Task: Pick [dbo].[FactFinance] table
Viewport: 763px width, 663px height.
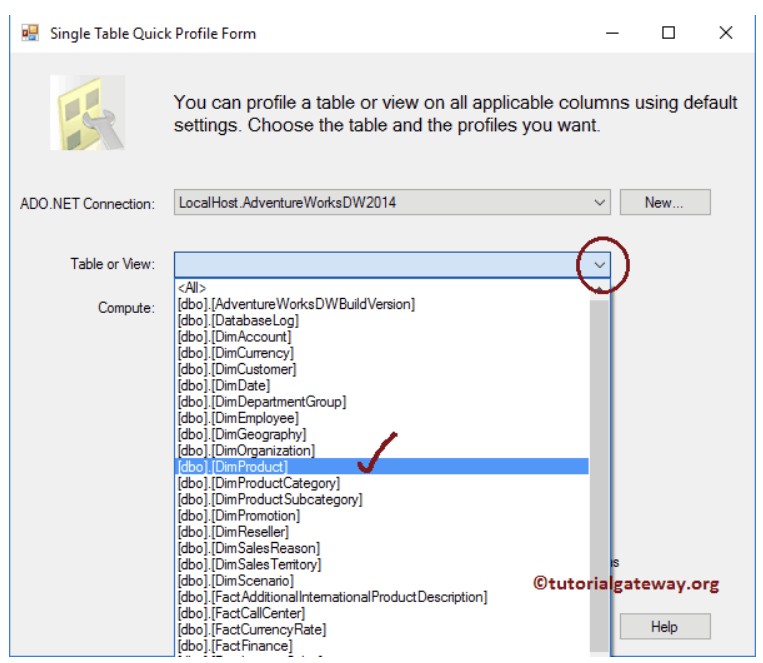Action: [382, 646]
